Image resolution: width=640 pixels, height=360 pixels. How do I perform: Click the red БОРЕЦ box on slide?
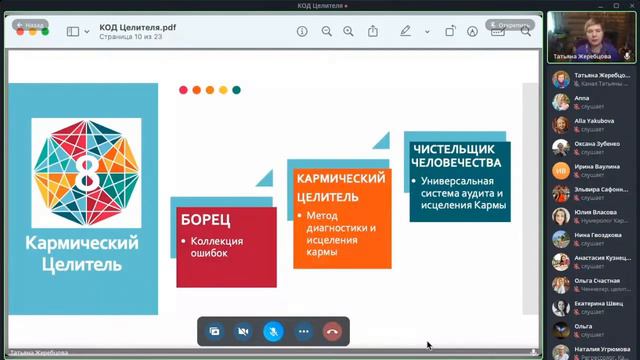tap(227, 247)
